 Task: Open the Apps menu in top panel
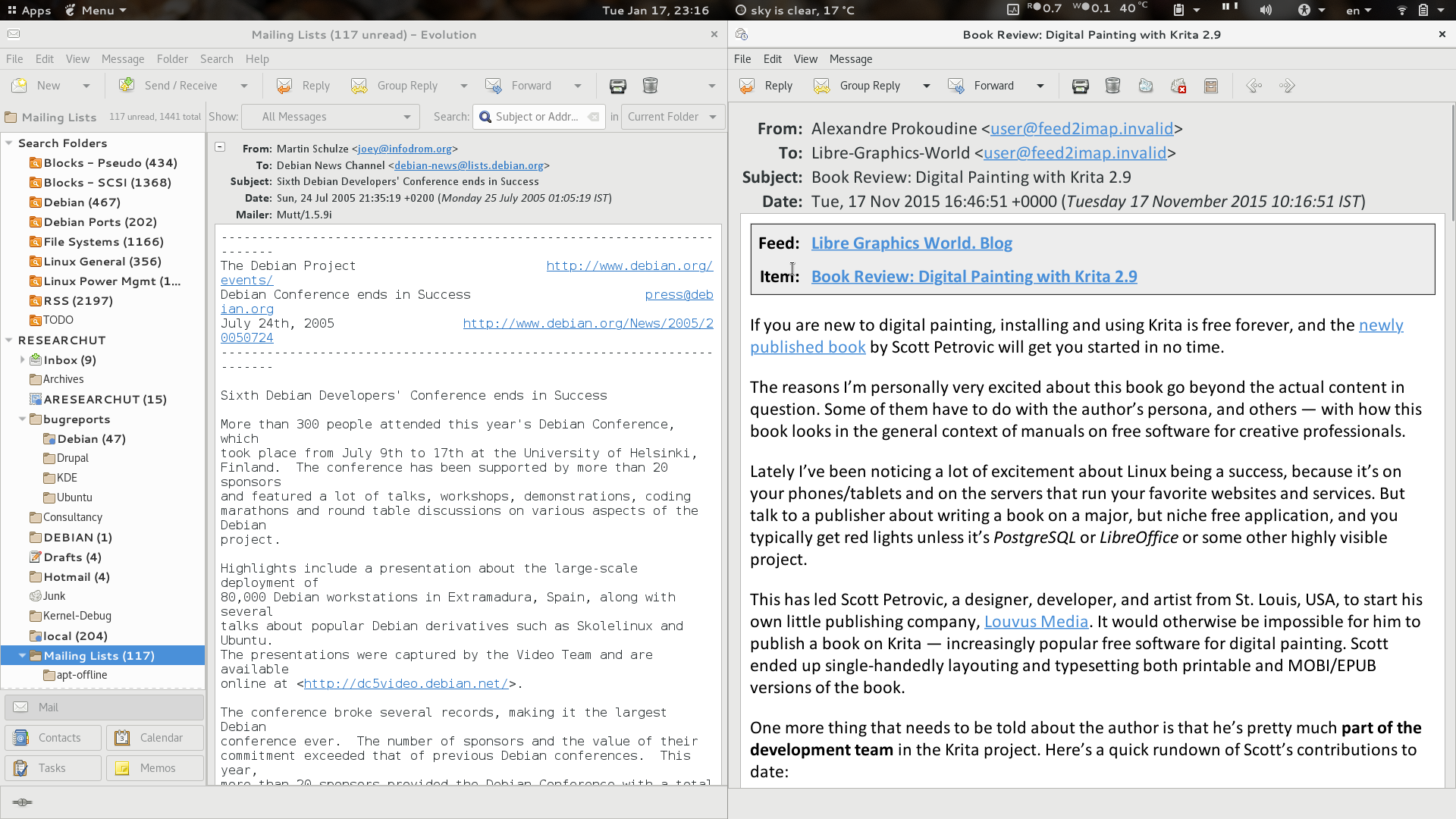29,10
